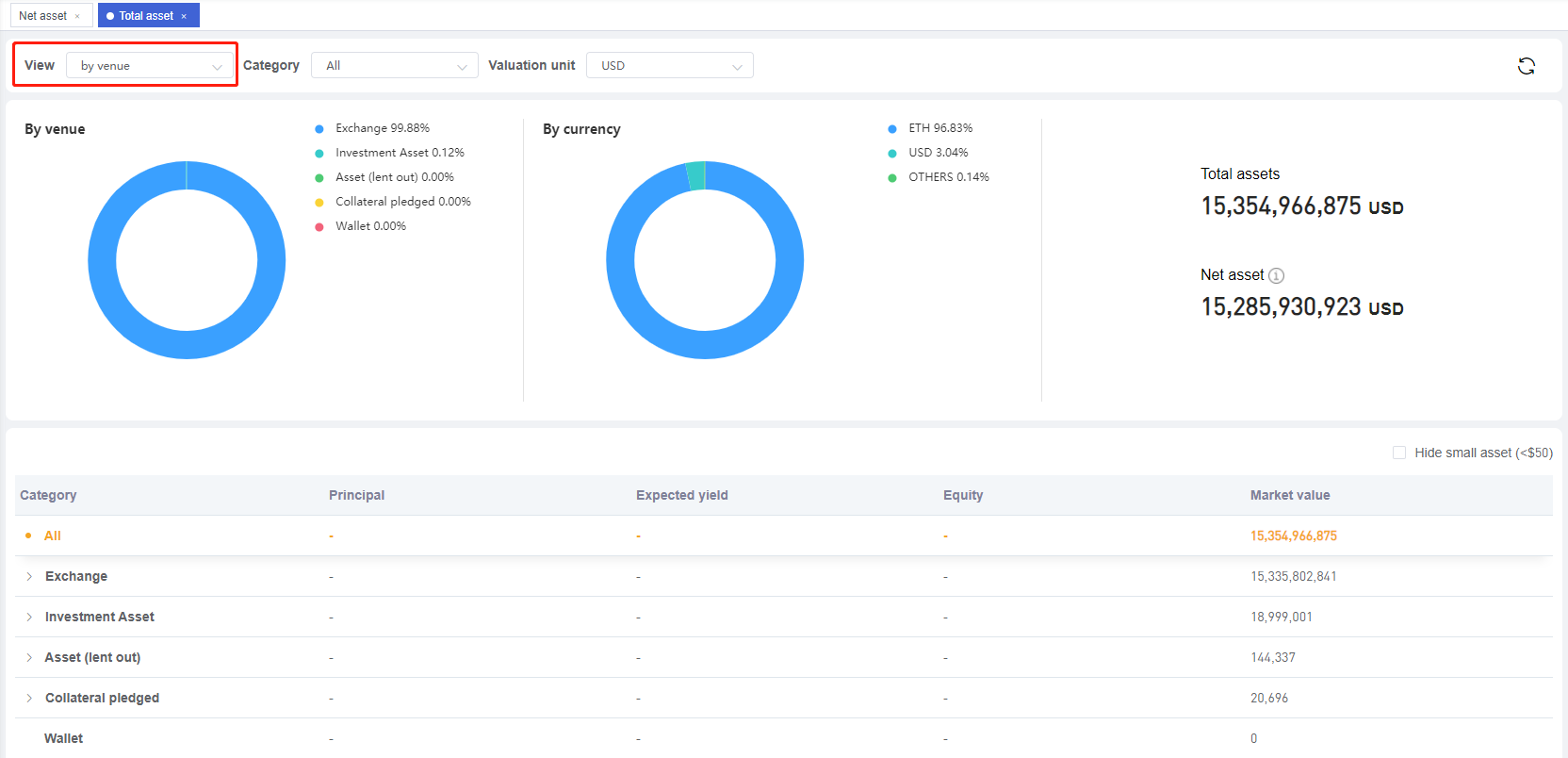Click the Net asset amount 15,285,930,923 USD
The image size is (1568, 758).
click(x=1302, y=307)
